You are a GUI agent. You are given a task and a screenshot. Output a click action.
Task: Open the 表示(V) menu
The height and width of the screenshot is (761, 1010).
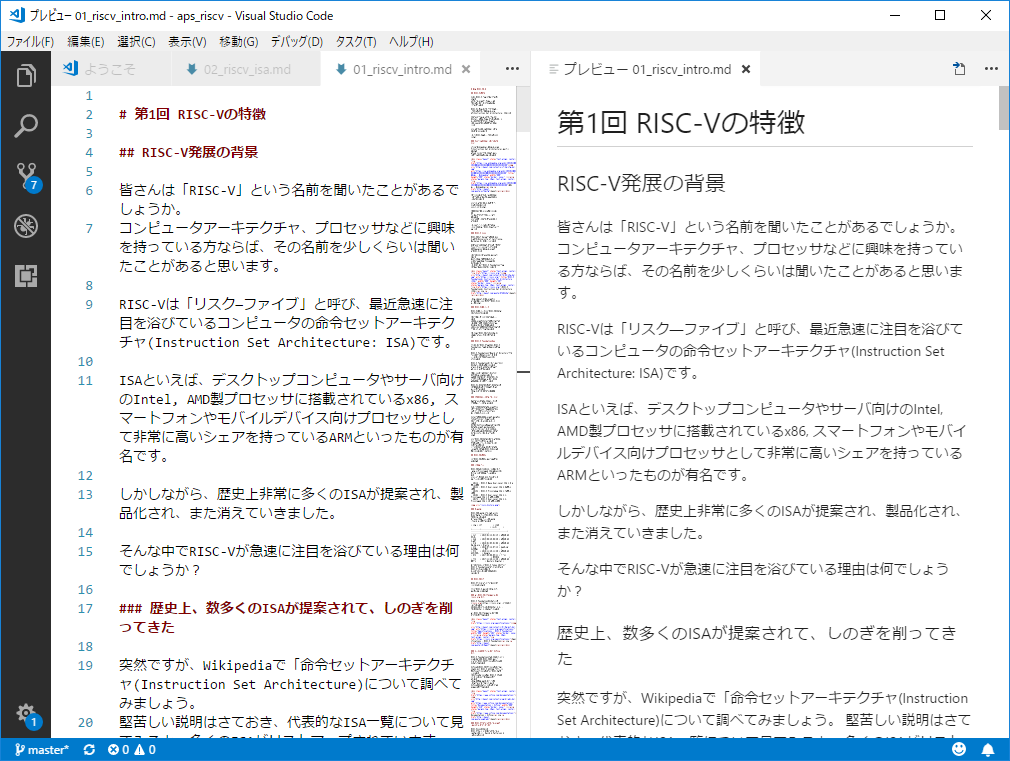(187, 42)
